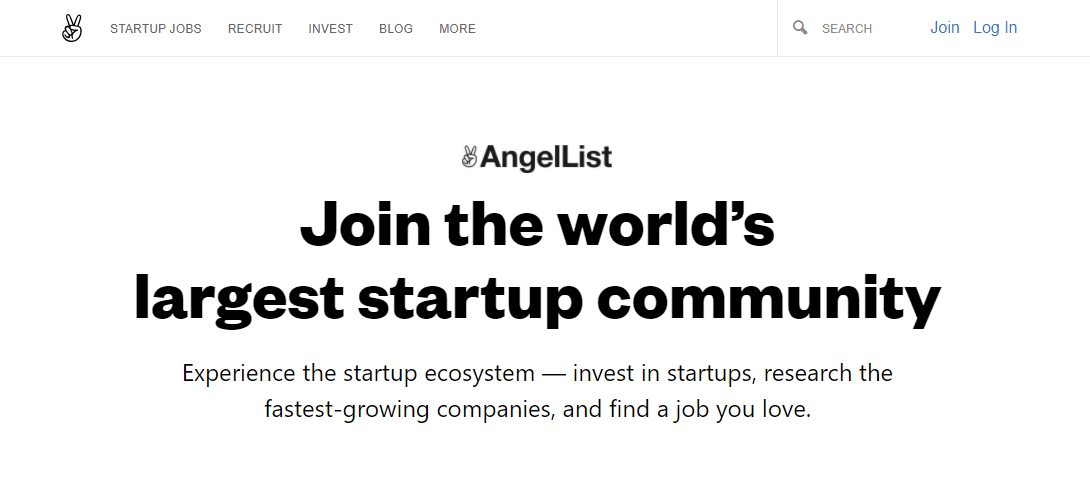This screenshot has width=1090, height=499.
Task: Click the word "largest" in the headline
Action: (240, 298)
